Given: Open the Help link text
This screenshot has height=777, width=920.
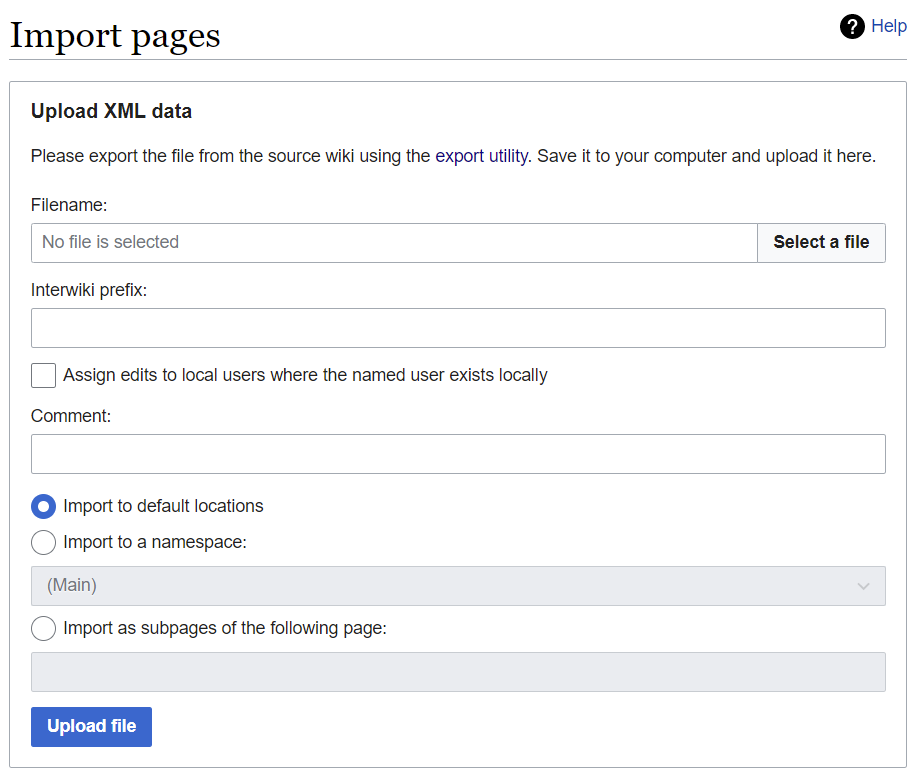Looking at the screenshot, I should click(888, 26).
